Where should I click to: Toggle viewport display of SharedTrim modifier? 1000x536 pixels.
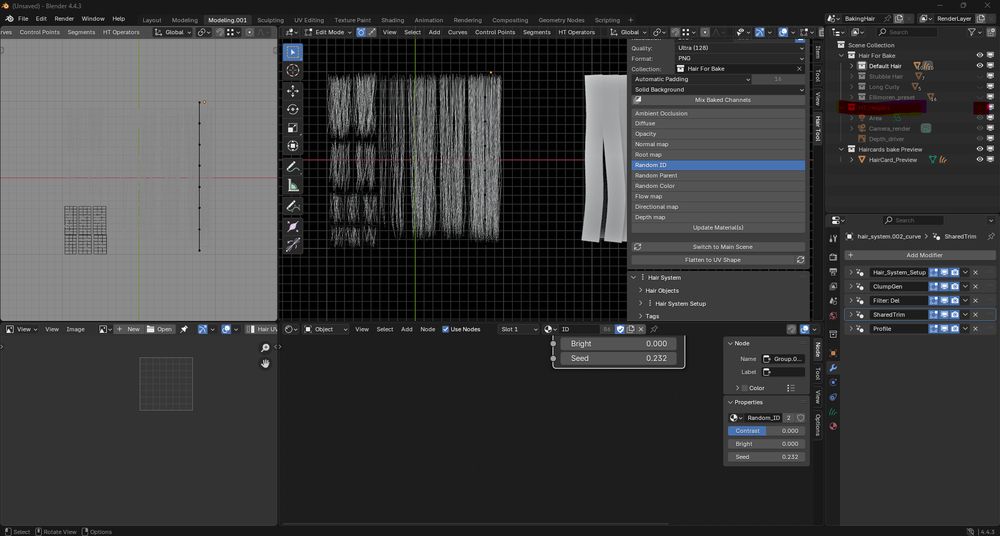tap(945, 315)
